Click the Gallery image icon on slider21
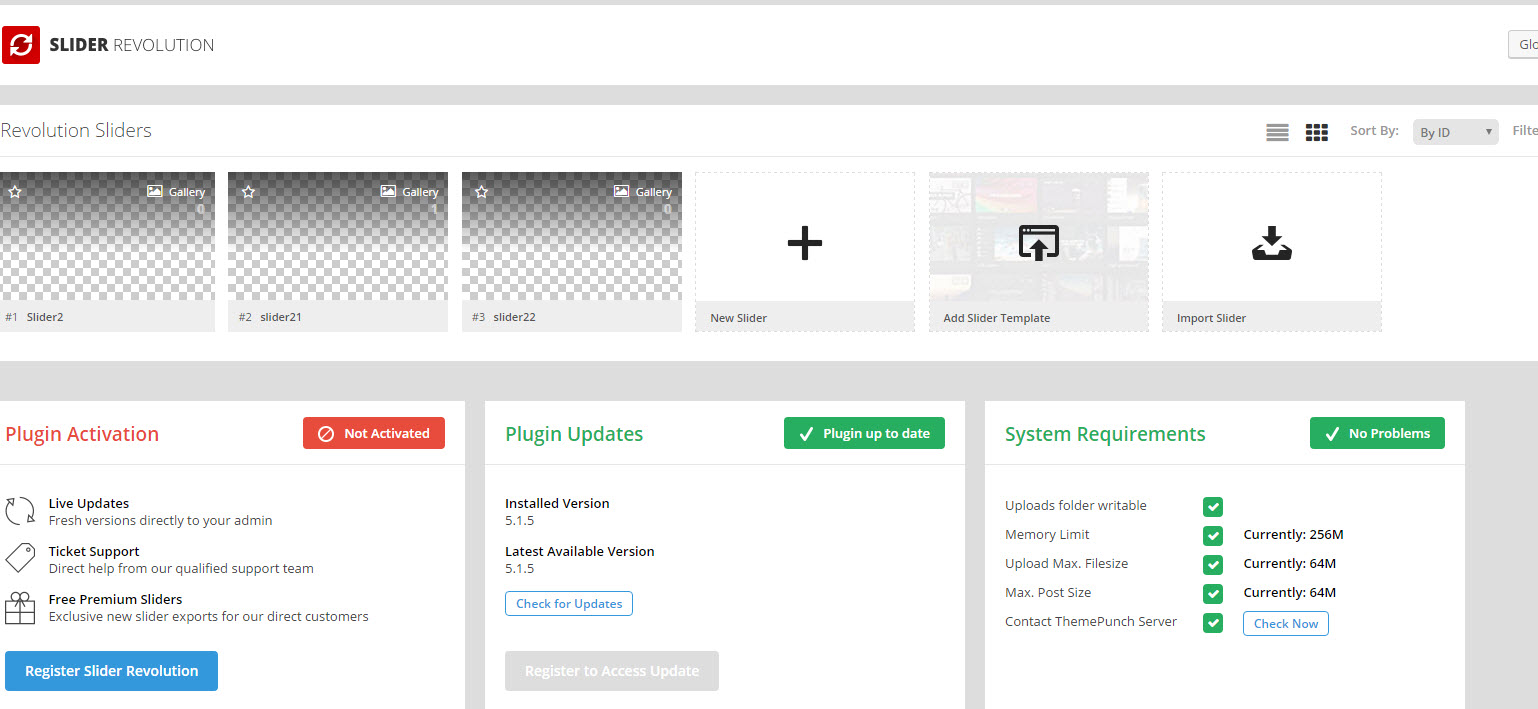 (389, 191)
